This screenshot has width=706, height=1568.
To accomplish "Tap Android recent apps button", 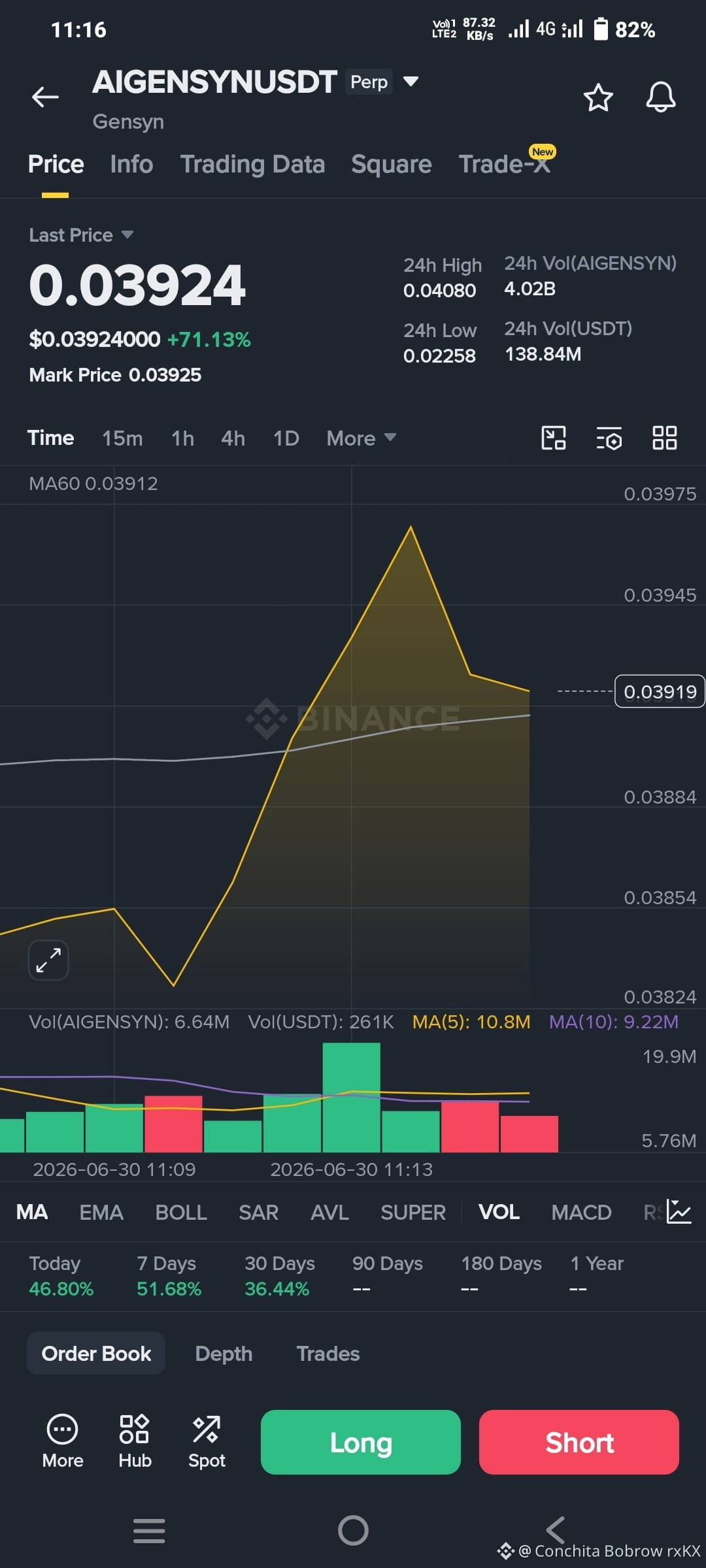I will 149,1530.
